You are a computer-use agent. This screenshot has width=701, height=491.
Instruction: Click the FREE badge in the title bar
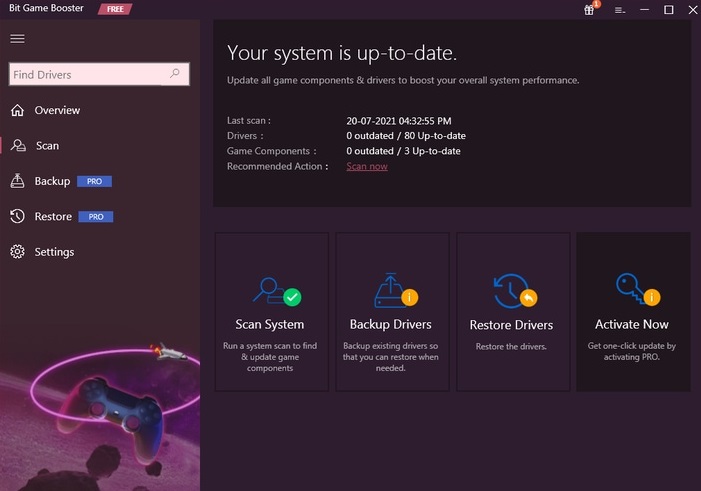click(118, 10)
